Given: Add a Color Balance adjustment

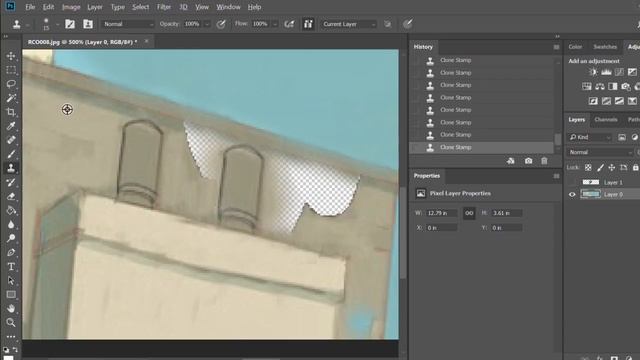Looking at the screenshot, I should tap(600, 87).
